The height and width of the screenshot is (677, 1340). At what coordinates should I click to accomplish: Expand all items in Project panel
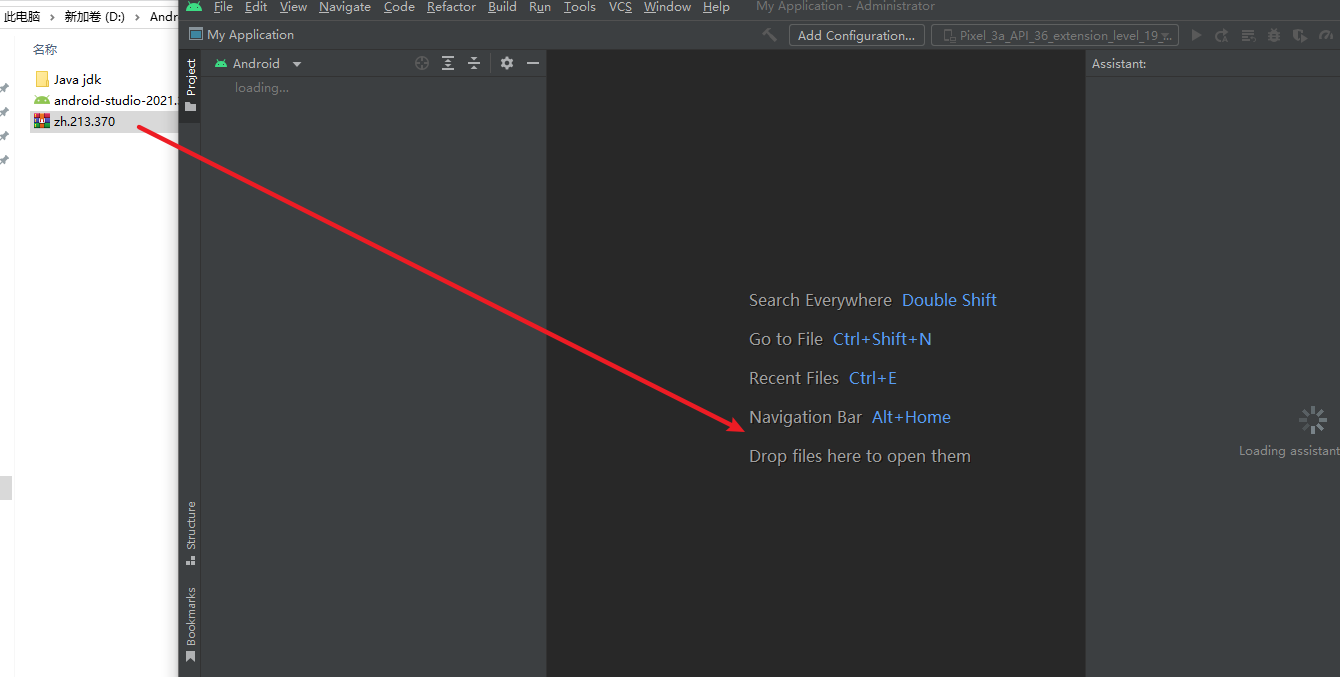[448, 63]
